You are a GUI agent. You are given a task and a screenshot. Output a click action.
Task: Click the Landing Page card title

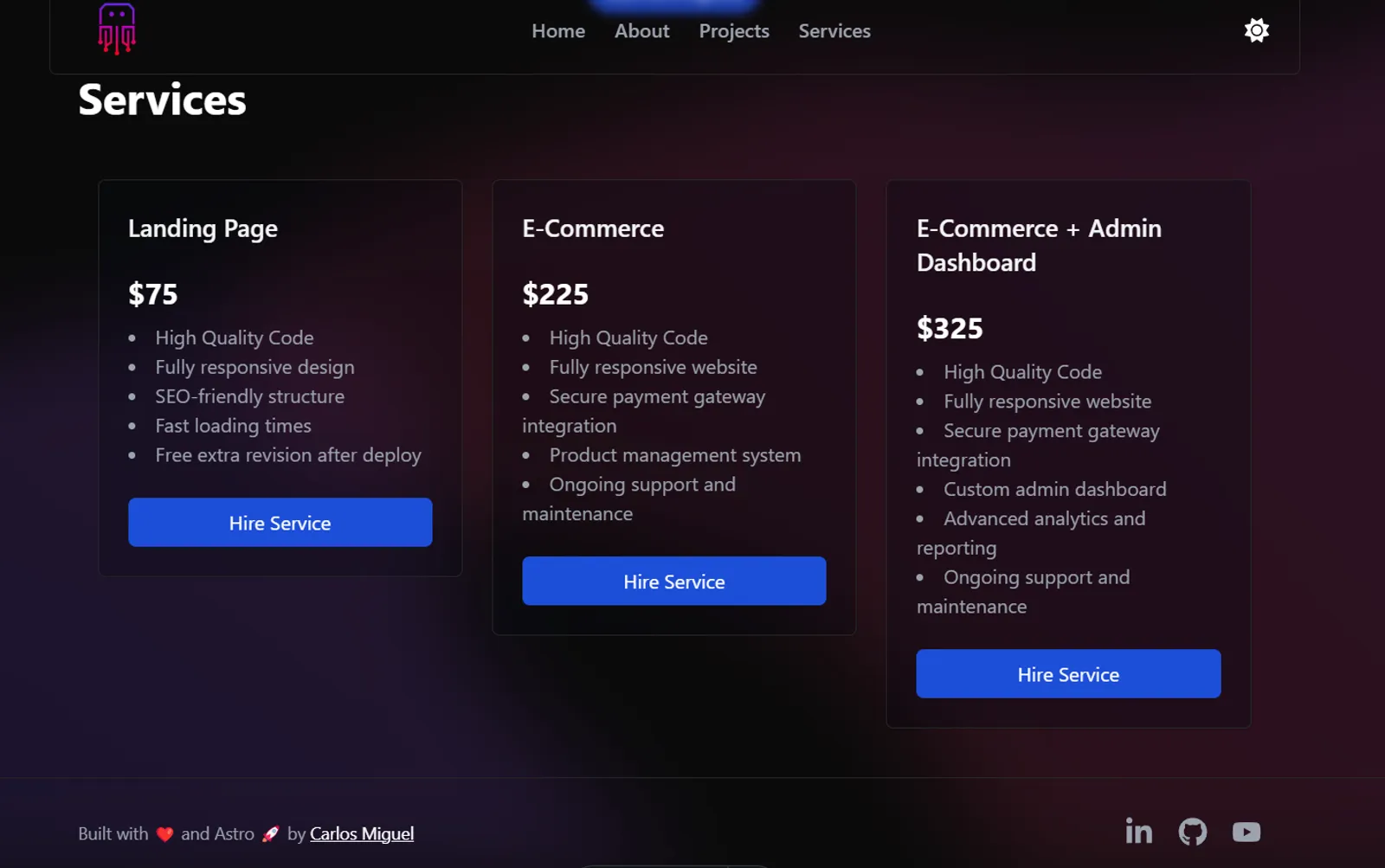pyautogui.click(x=203, y=228)
